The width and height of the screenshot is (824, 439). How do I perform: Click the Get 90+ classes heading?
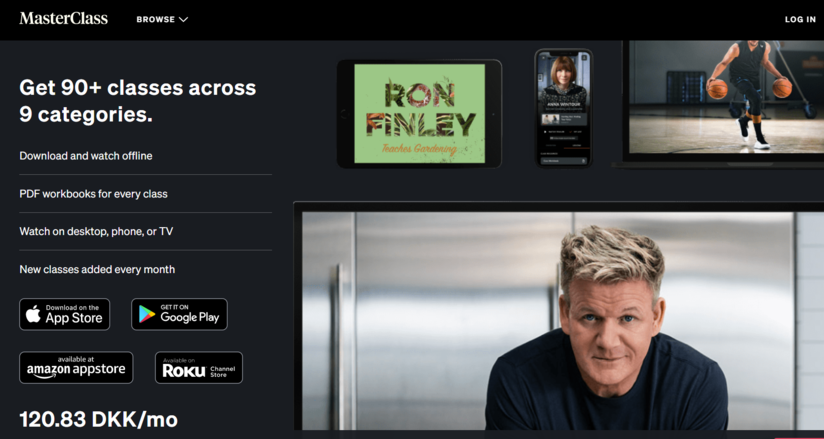point(138,101)
